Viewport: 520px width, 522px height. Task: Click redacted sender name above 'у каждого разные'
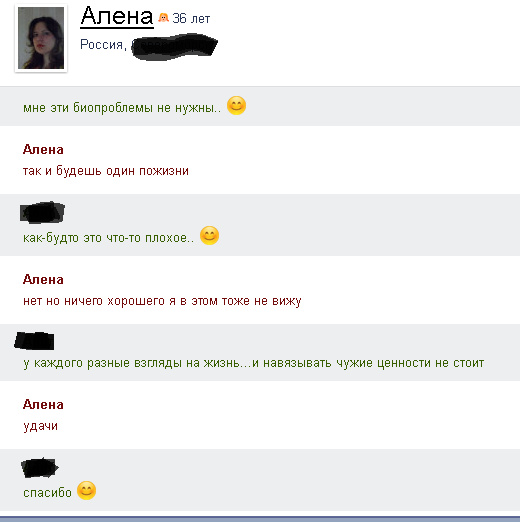(x=34, y=341)
